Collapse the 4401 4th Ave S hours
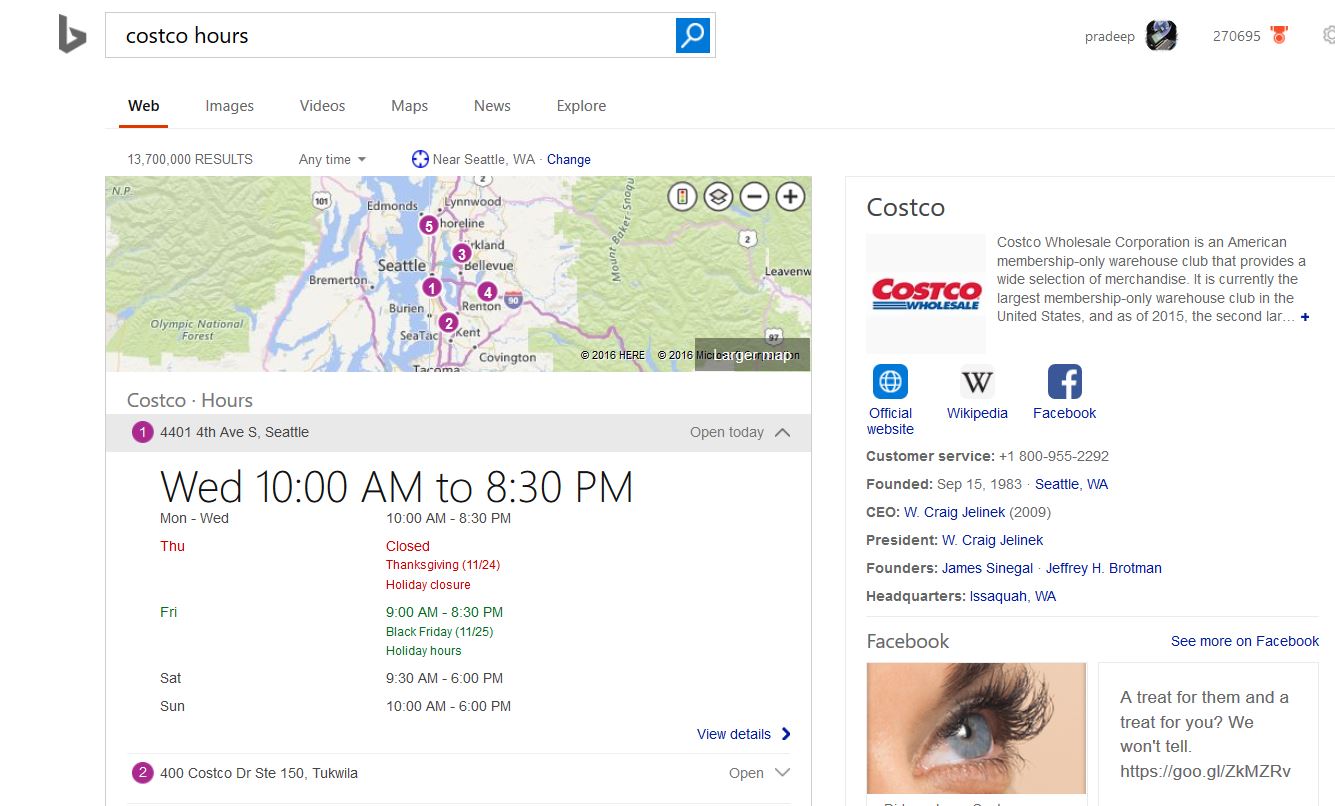Image resolution: width=1335 pixels, height=806 pixels. pyautogui.click(x=783, y=432)
